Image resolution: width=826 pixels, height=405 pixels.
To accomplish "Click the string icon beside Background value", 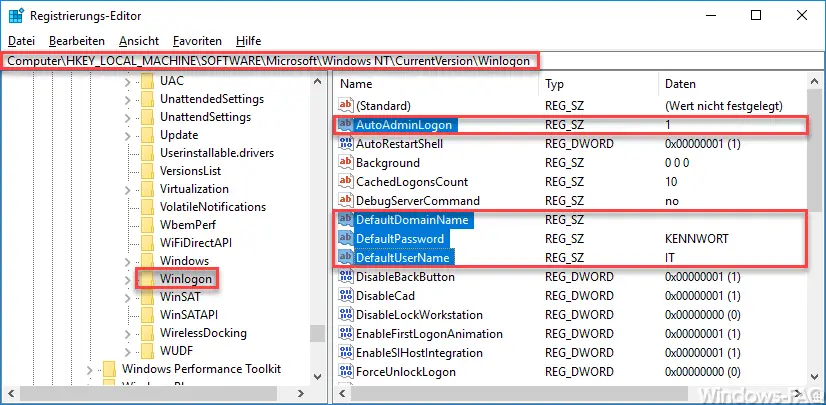I will [x=346, y=163].
